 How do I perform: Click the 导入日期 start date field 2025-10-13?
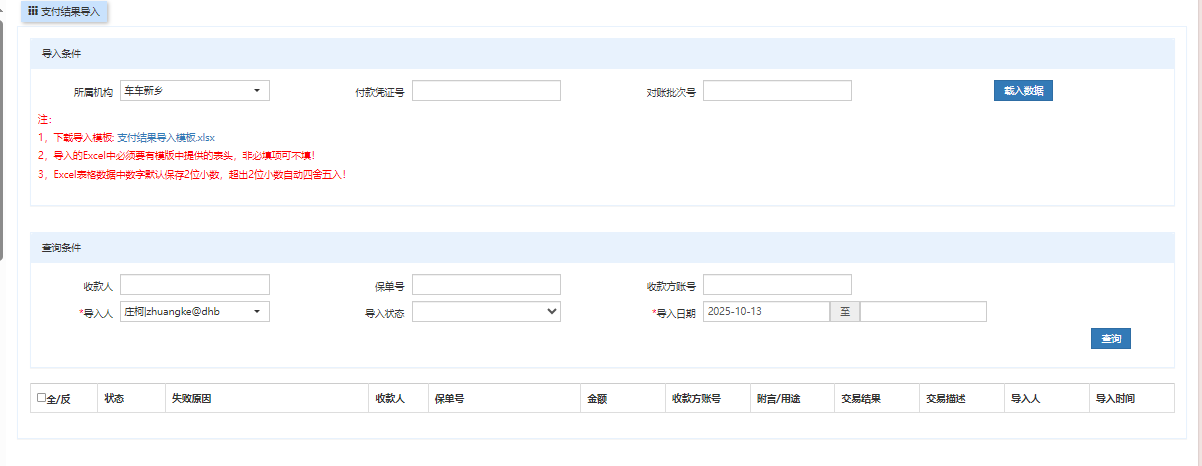pos(766,312)
